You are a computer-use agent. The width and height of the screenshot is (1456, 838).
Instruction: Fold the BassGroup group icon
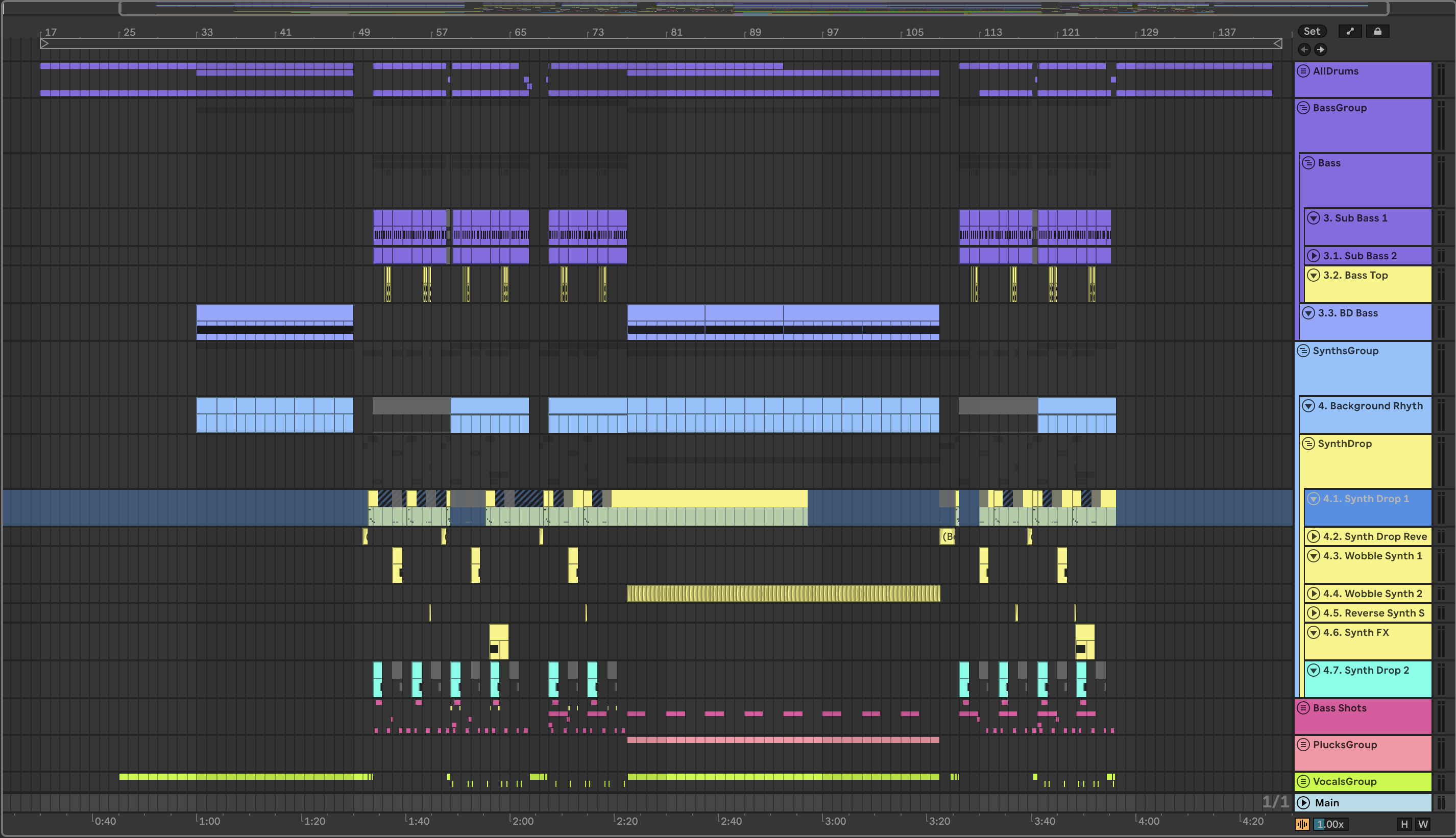coord(1303,108)
